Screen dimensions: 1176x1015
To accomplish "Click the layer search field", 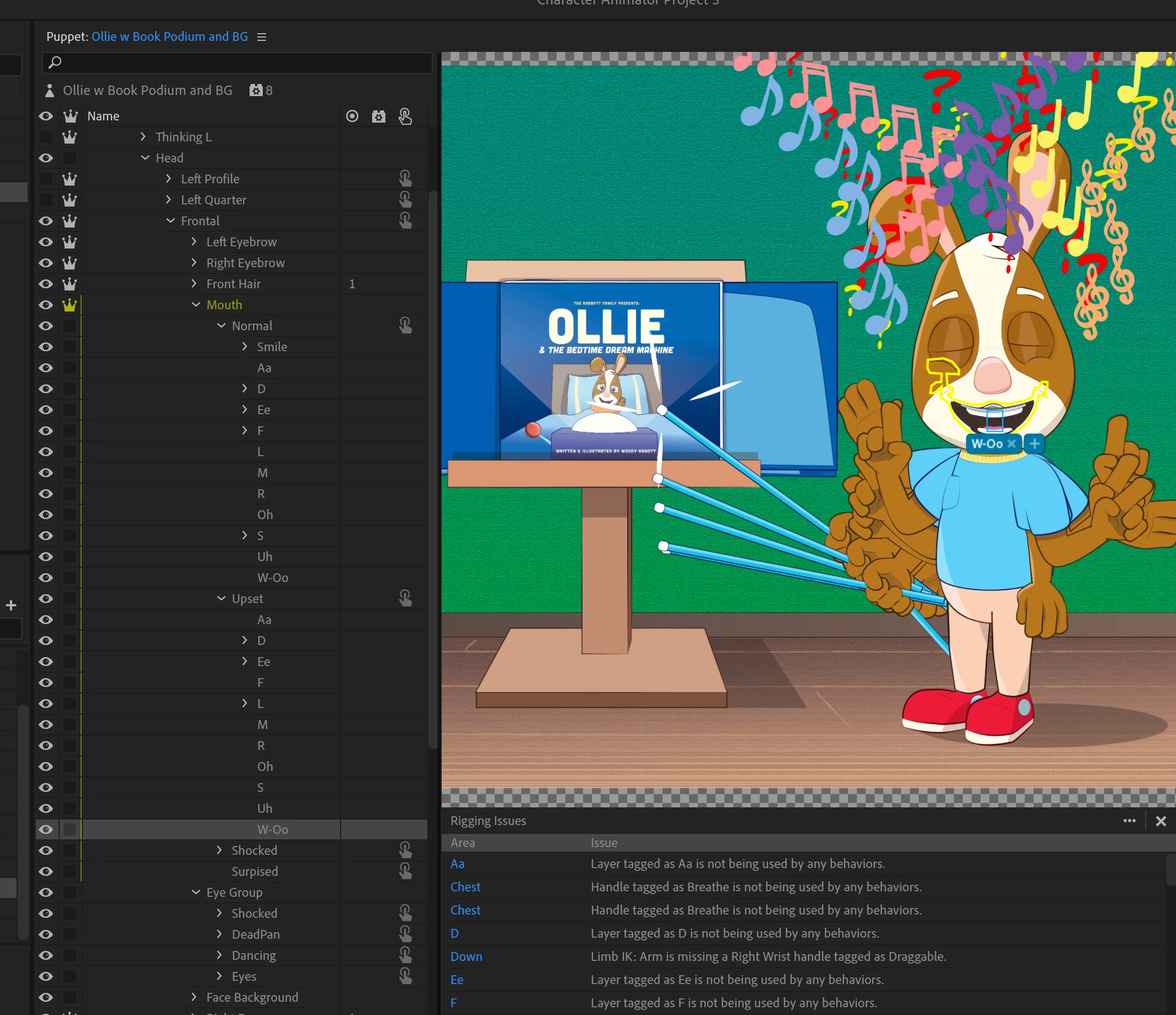I will coord(239,62).
